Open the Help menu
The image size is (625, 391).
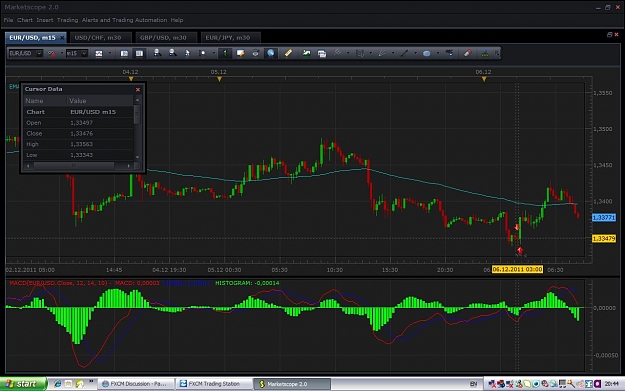[x=177, y=20]
